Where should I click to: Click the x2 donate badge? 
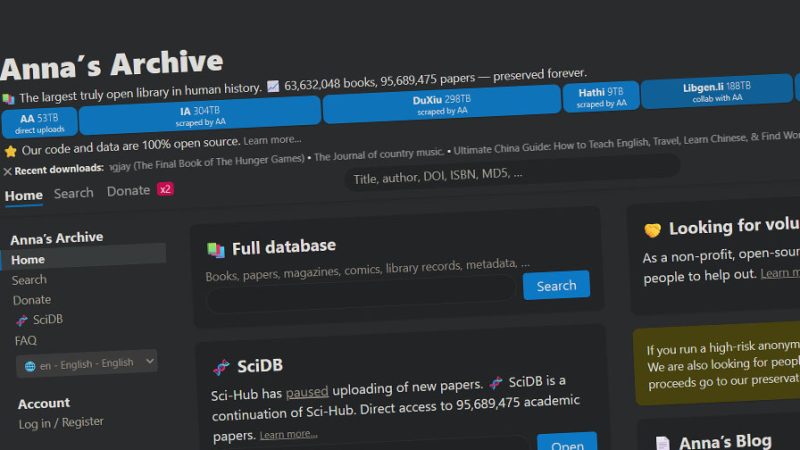tap(165, 189)
